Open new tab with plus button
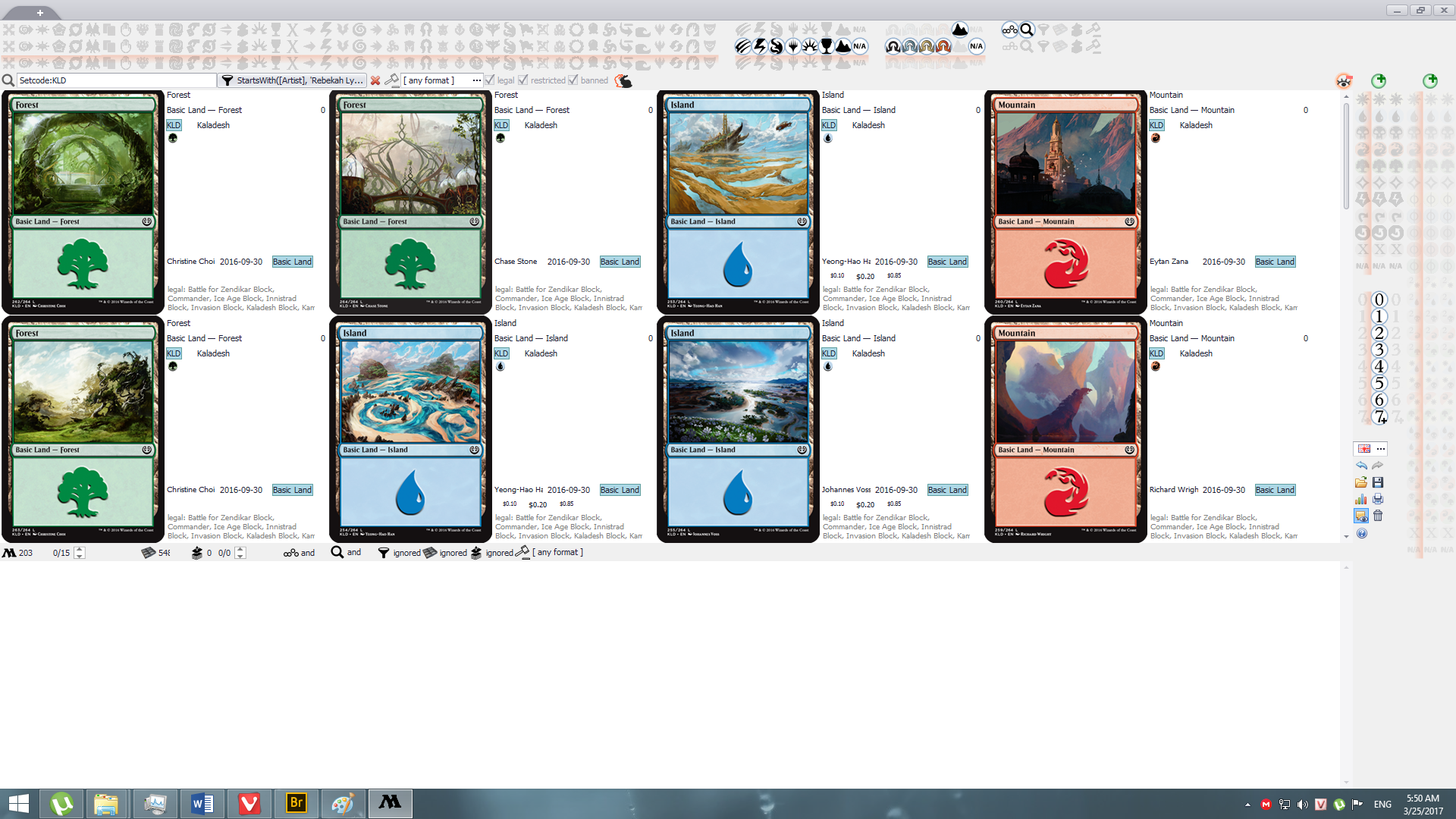 (x=39, y=12)
